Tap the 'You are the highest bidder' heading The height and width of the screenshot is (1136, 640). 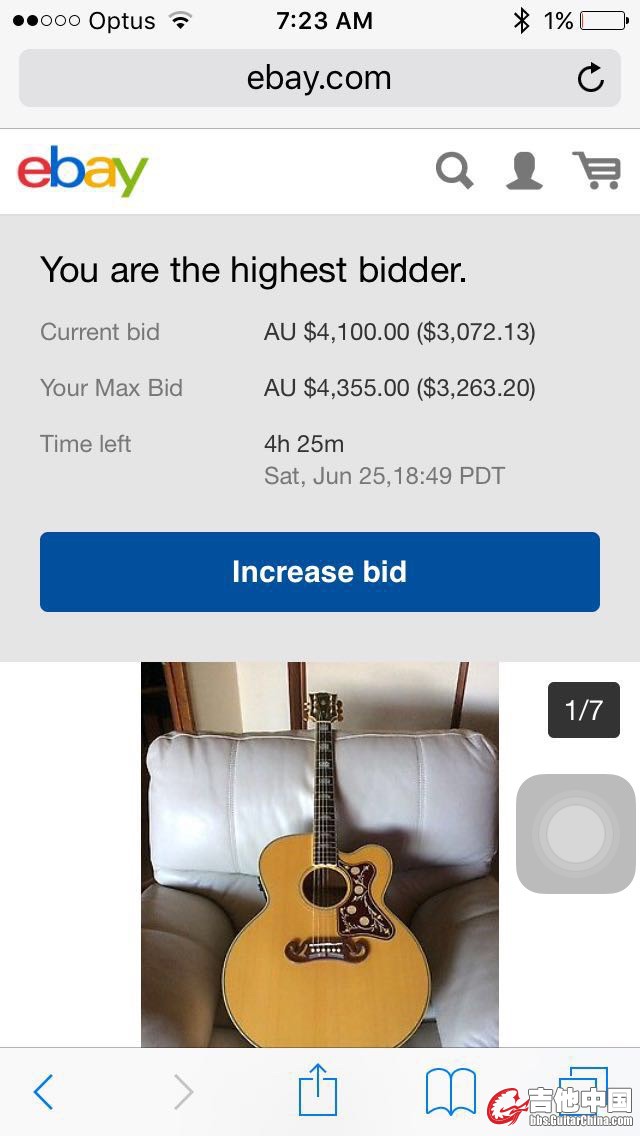point(253,270)
